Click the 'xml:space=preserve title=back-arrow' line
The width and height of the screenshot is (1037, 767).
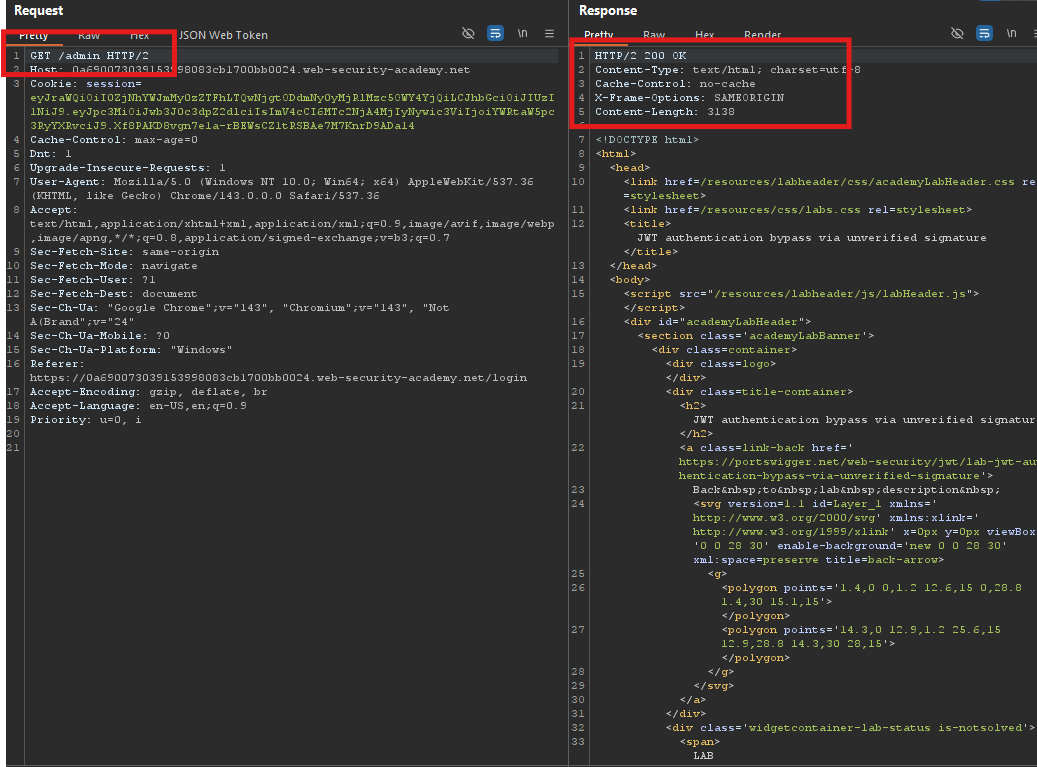coord(818,560)
